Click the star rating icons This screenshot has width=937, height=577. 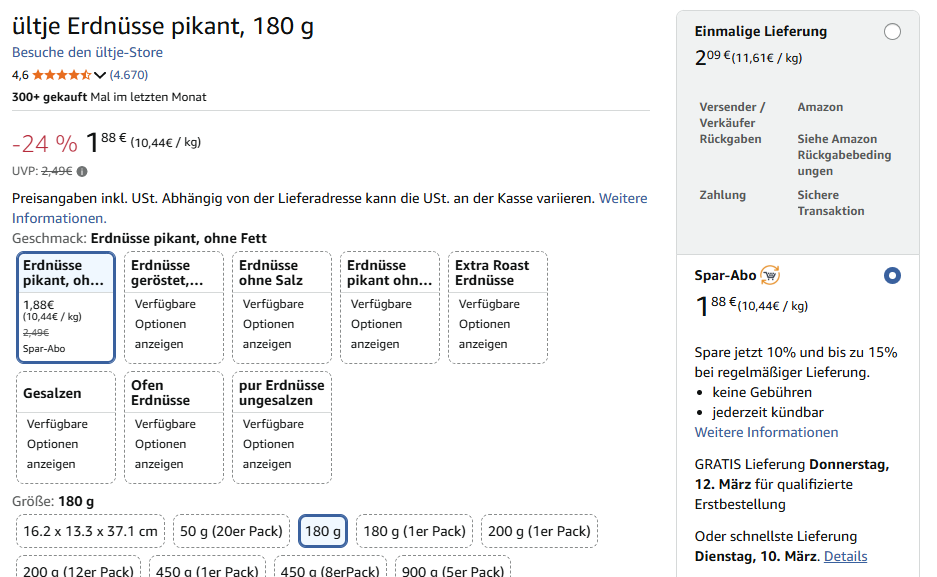pos(61,75)
